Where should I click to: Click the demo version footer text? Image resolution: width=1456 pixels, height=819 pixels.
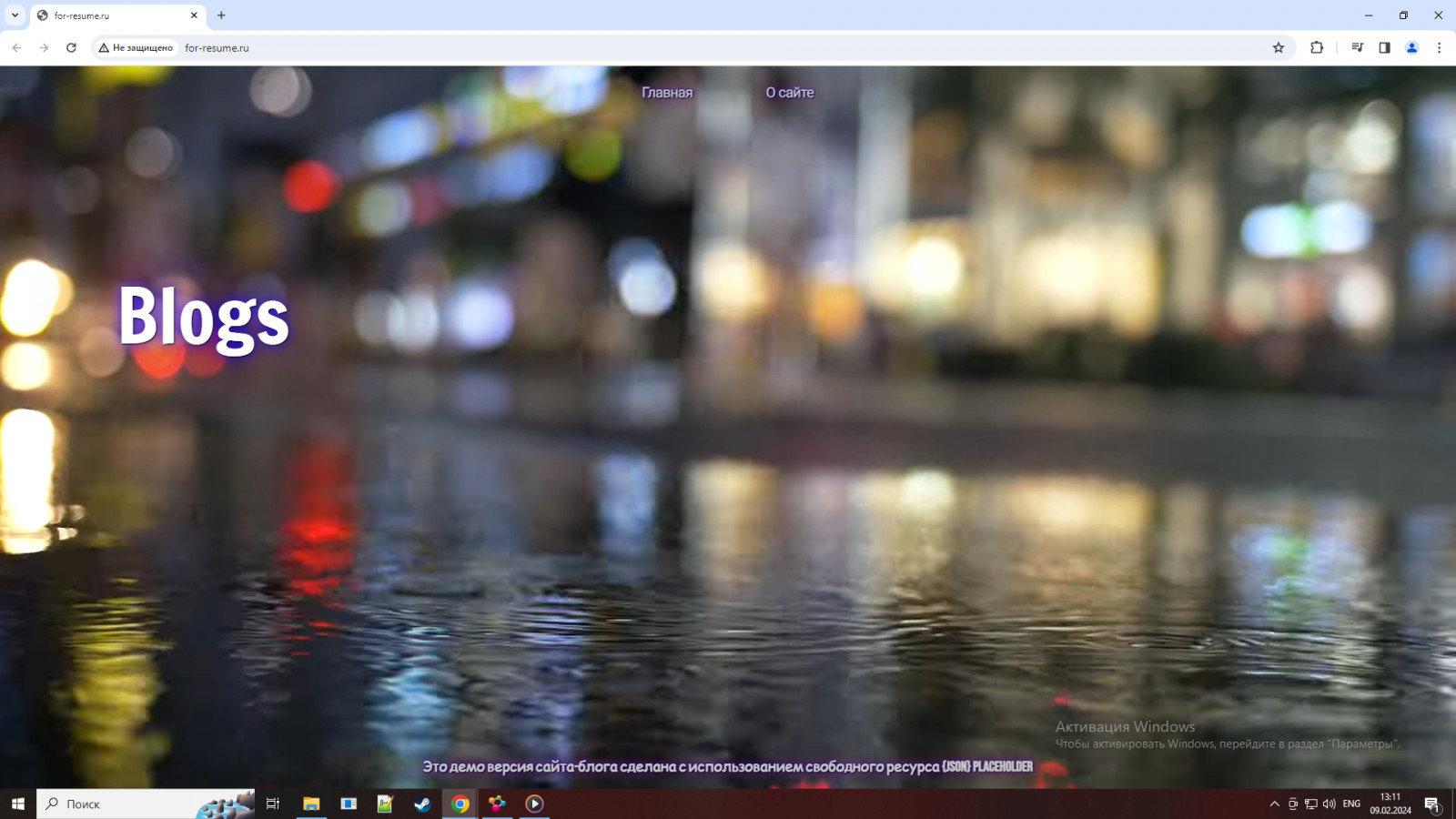click(727, 766)
